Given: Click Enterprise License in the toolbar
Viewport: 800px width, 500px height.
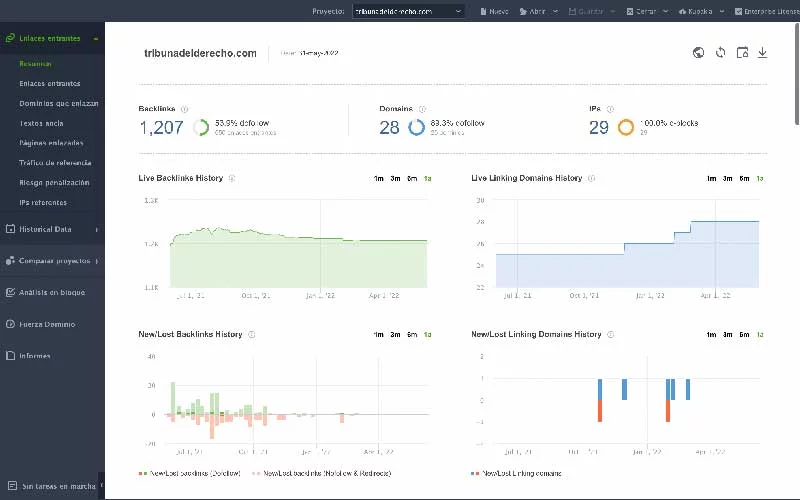Looking at the screenshot, I should pos(767,11).
